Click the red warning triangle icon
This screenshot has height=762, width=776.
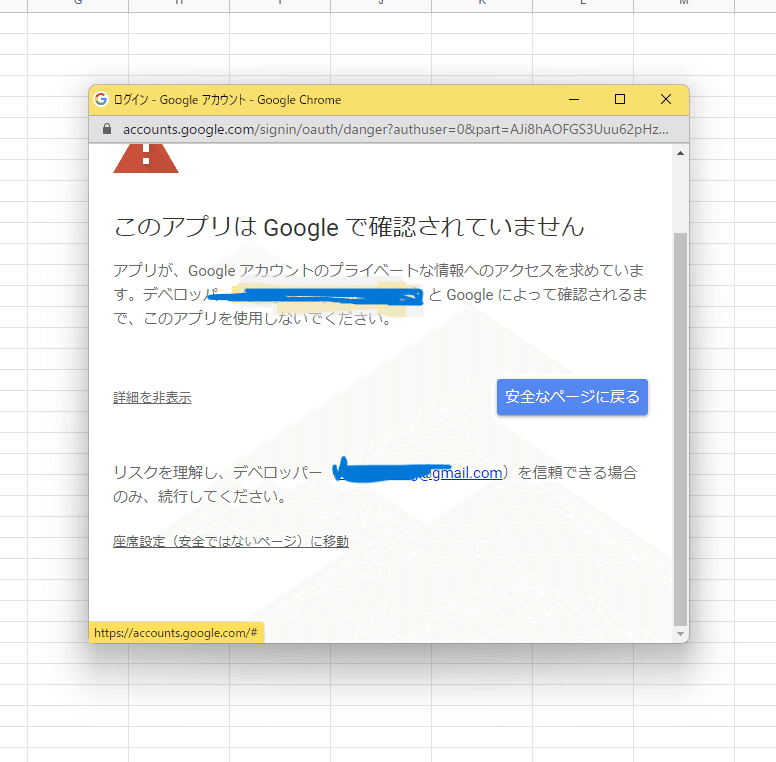coord(146,158)
